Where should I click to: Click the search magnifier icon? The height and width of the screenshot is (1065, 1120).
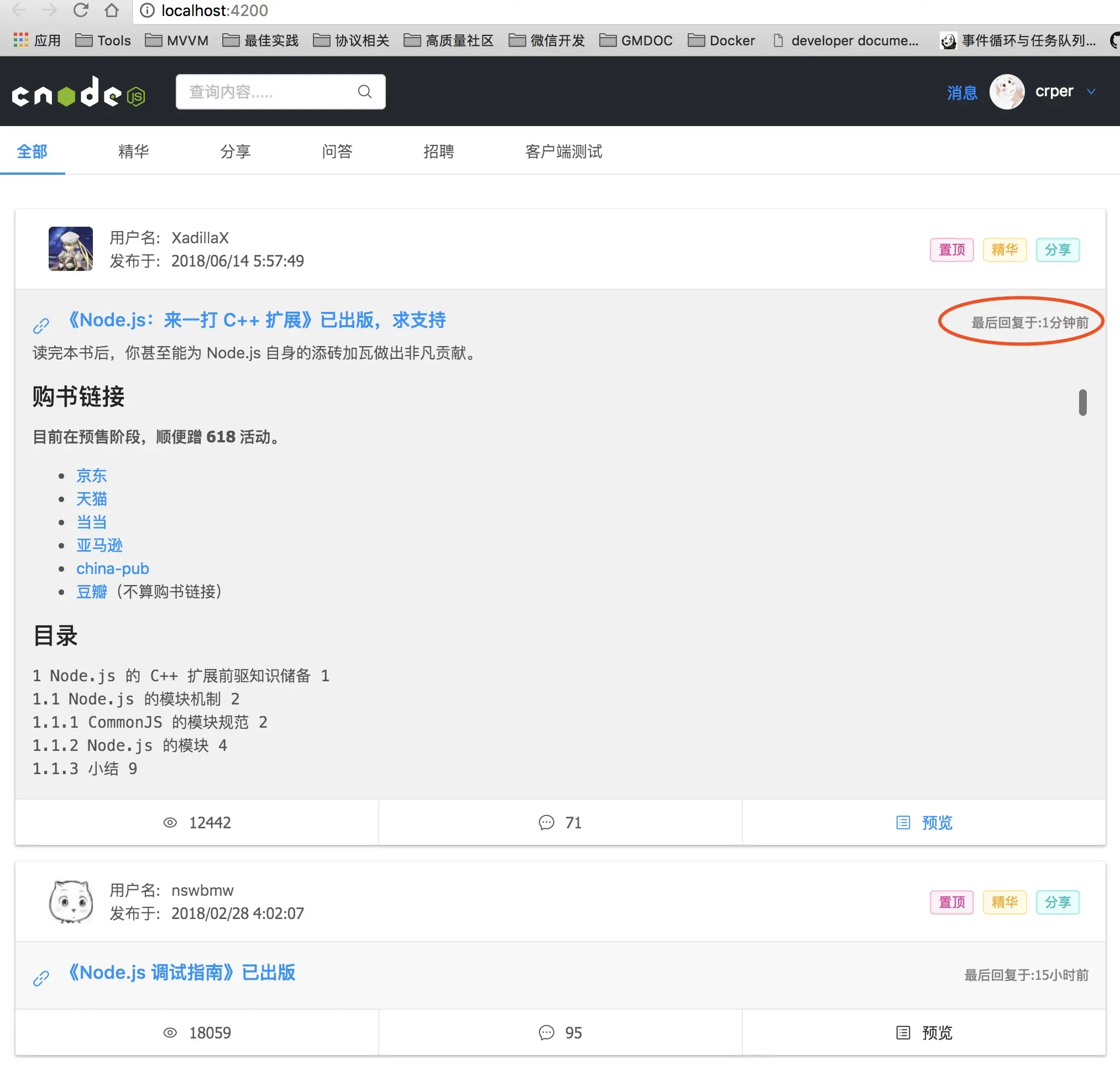point(364,91)
